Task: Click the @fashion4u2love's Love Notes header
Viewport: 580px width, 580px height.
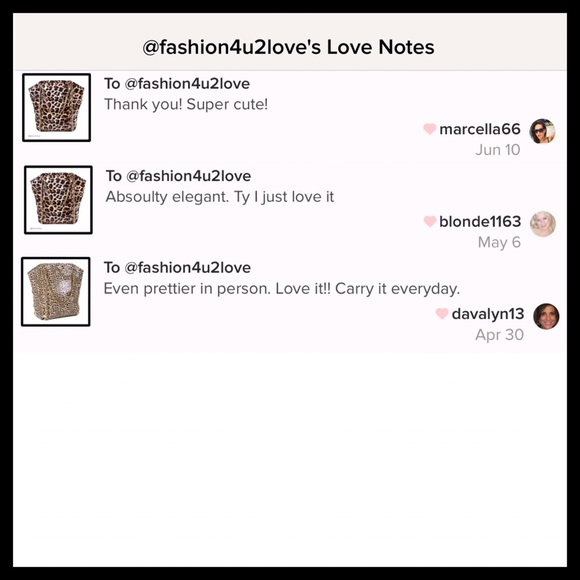Action: (x=289, y=47)
